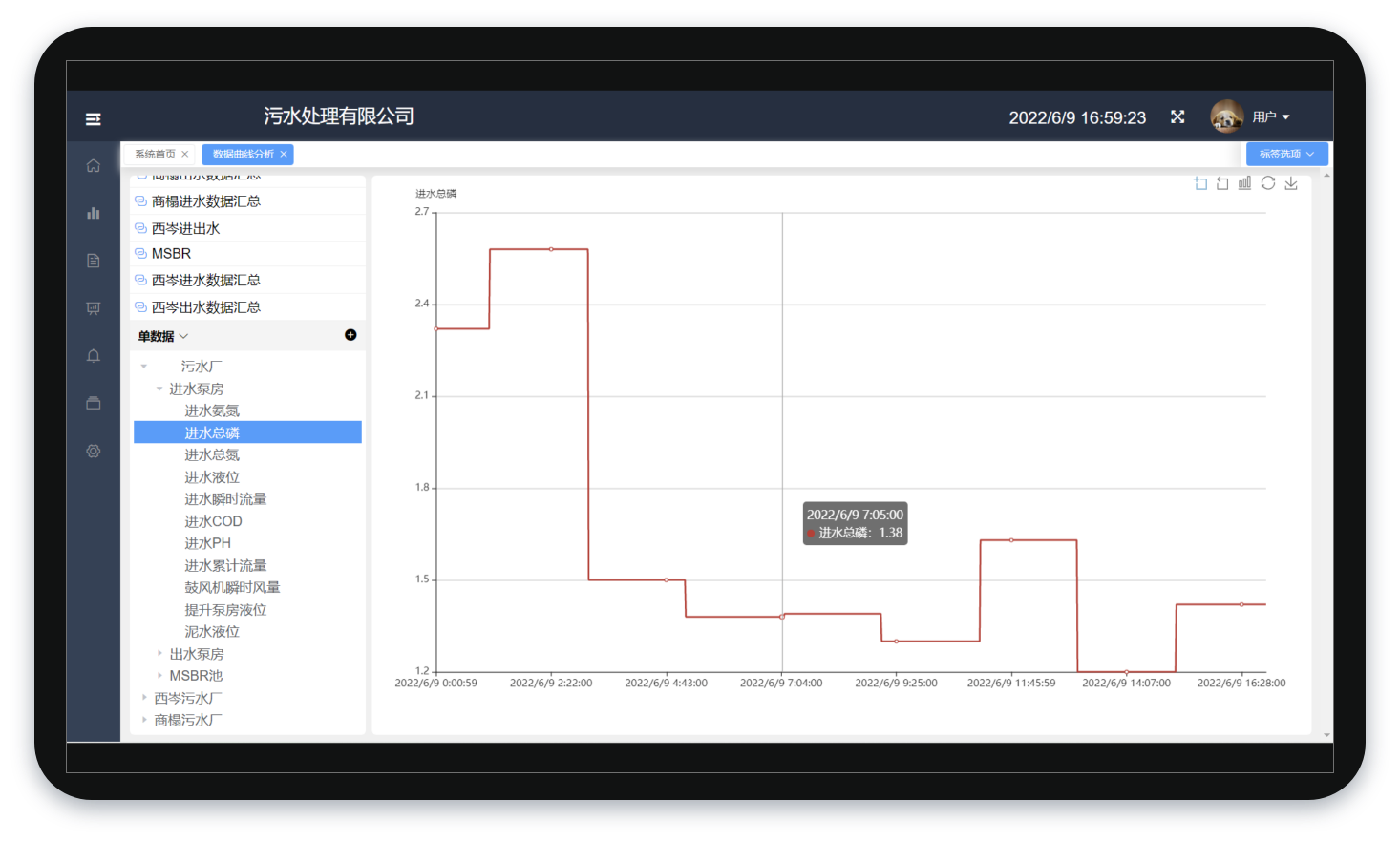
Task: Collapse the 污水厂 tree node
Action: [144, 367]
